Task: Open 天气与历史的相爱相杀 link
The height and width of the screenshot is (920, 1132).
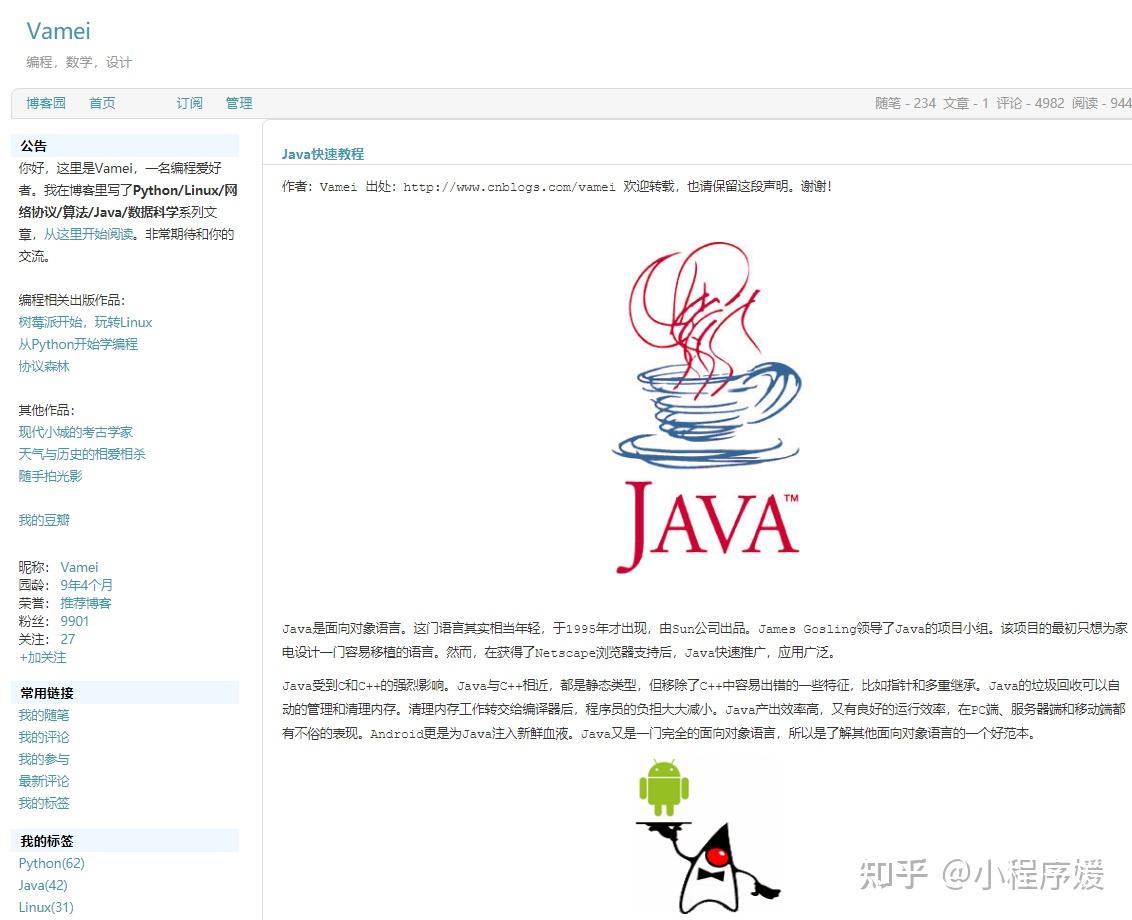Action: click(x=82, y=454)
